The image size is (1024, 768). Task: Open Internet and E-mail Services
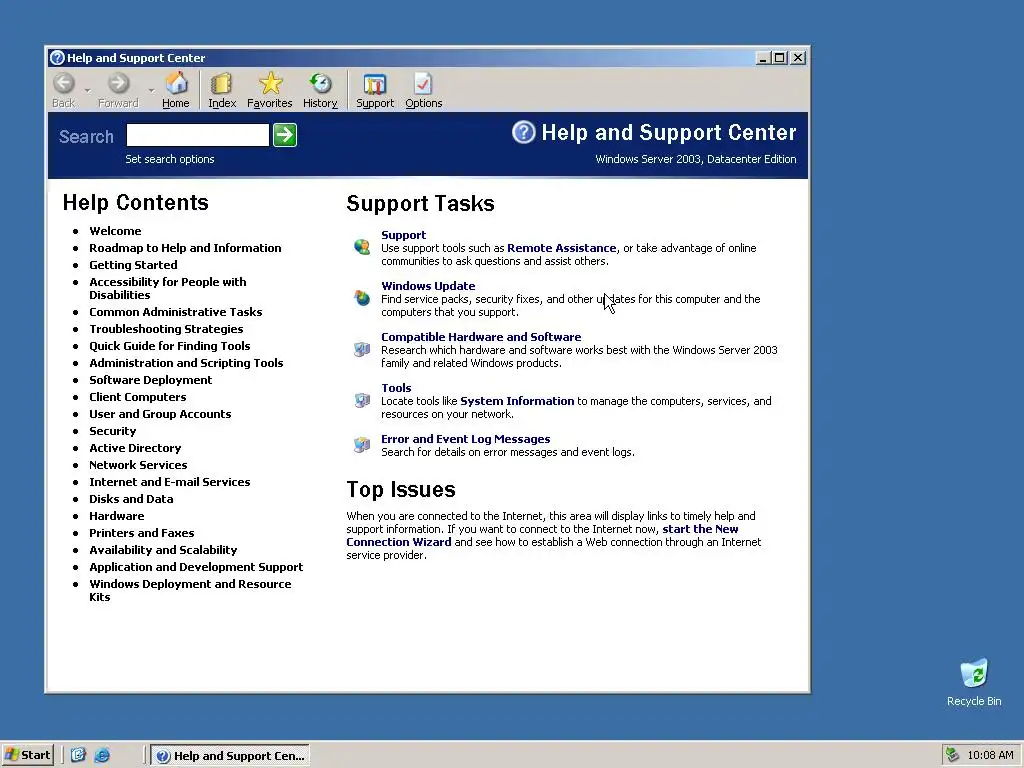click(170, 481)
